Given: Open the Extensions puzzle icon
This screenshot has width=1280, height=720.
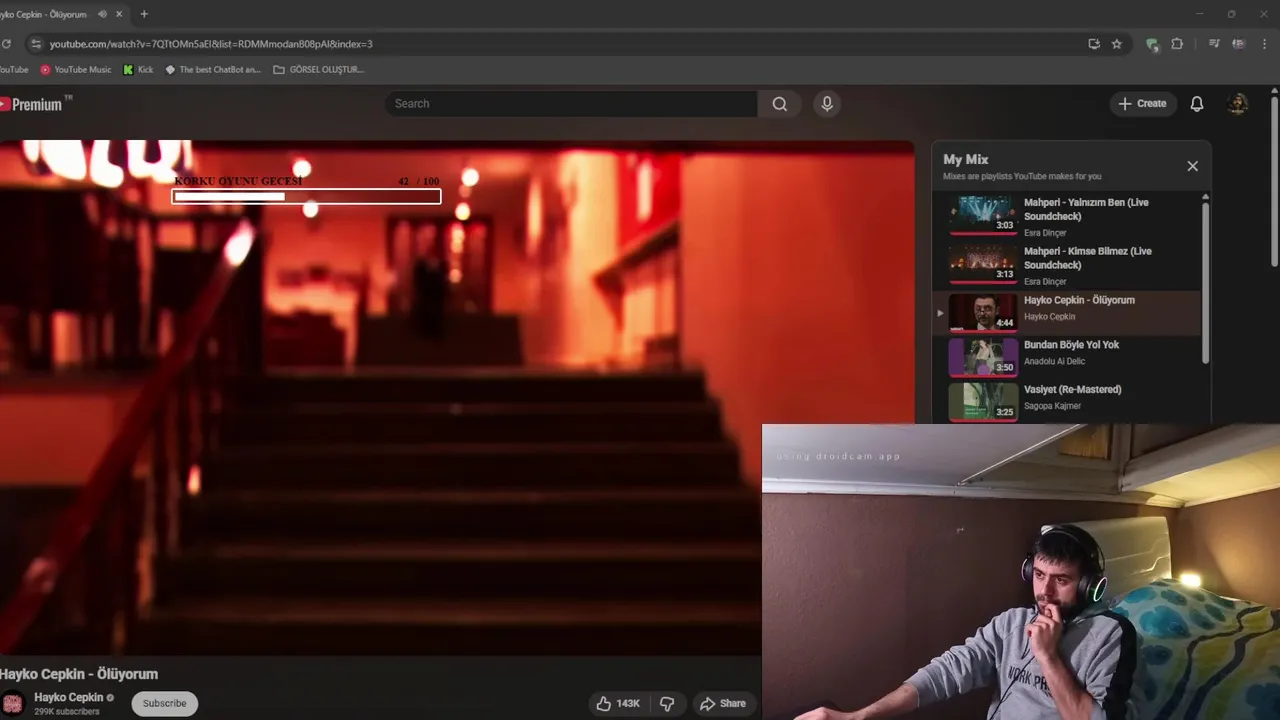Looking at the screenshot, I should [x=1177, y=44].
